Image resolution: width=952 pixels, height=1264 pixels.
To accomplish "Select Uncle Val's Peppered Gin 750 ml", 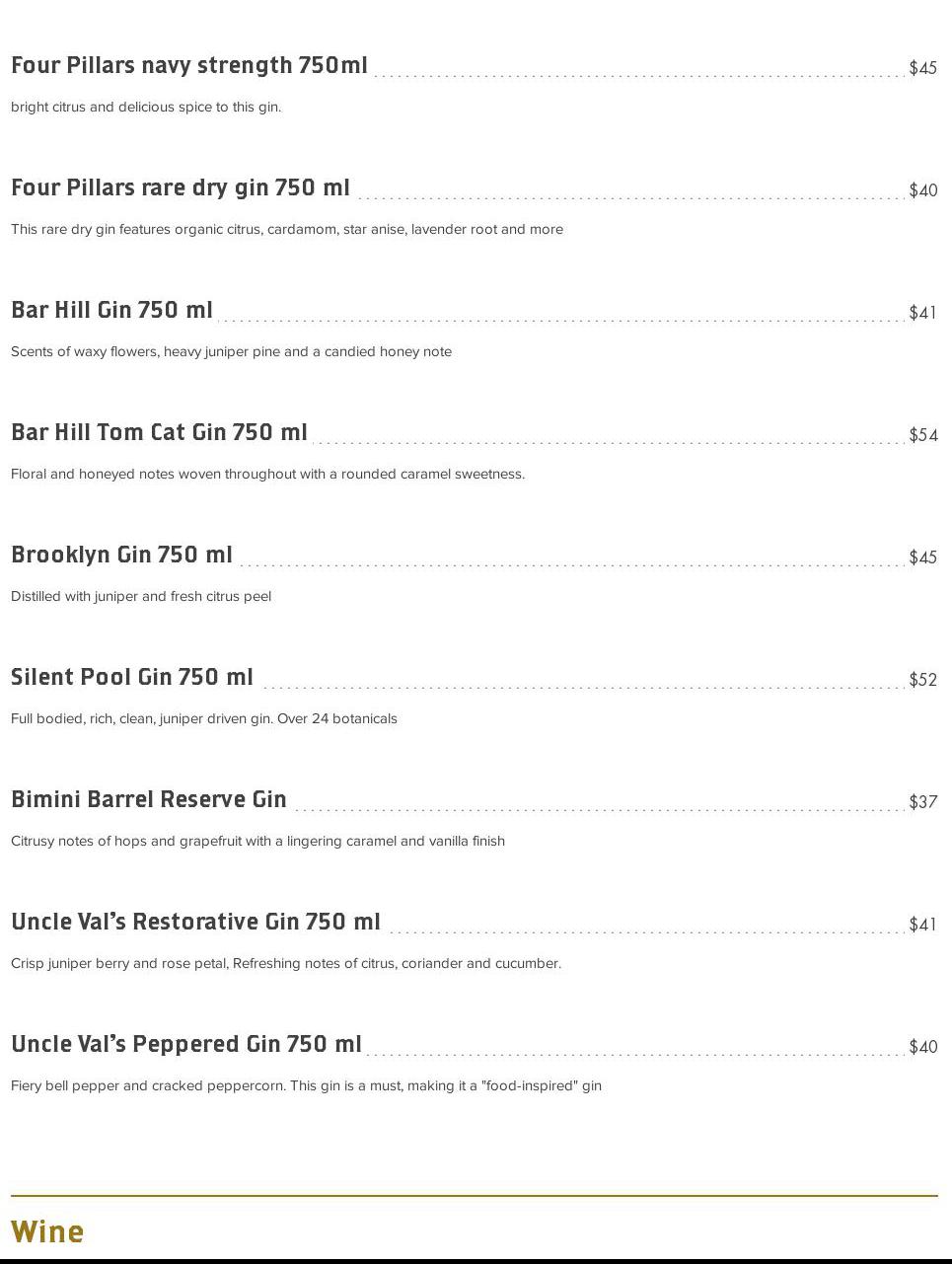I will [186, 1045].
